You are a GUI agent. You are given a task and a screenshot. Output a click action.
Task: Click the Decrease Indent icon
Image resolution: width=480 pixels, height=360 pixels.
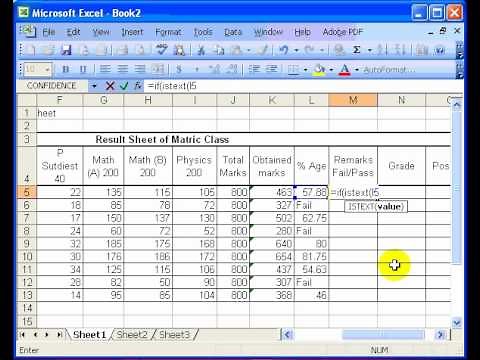(x=254, y=69)
